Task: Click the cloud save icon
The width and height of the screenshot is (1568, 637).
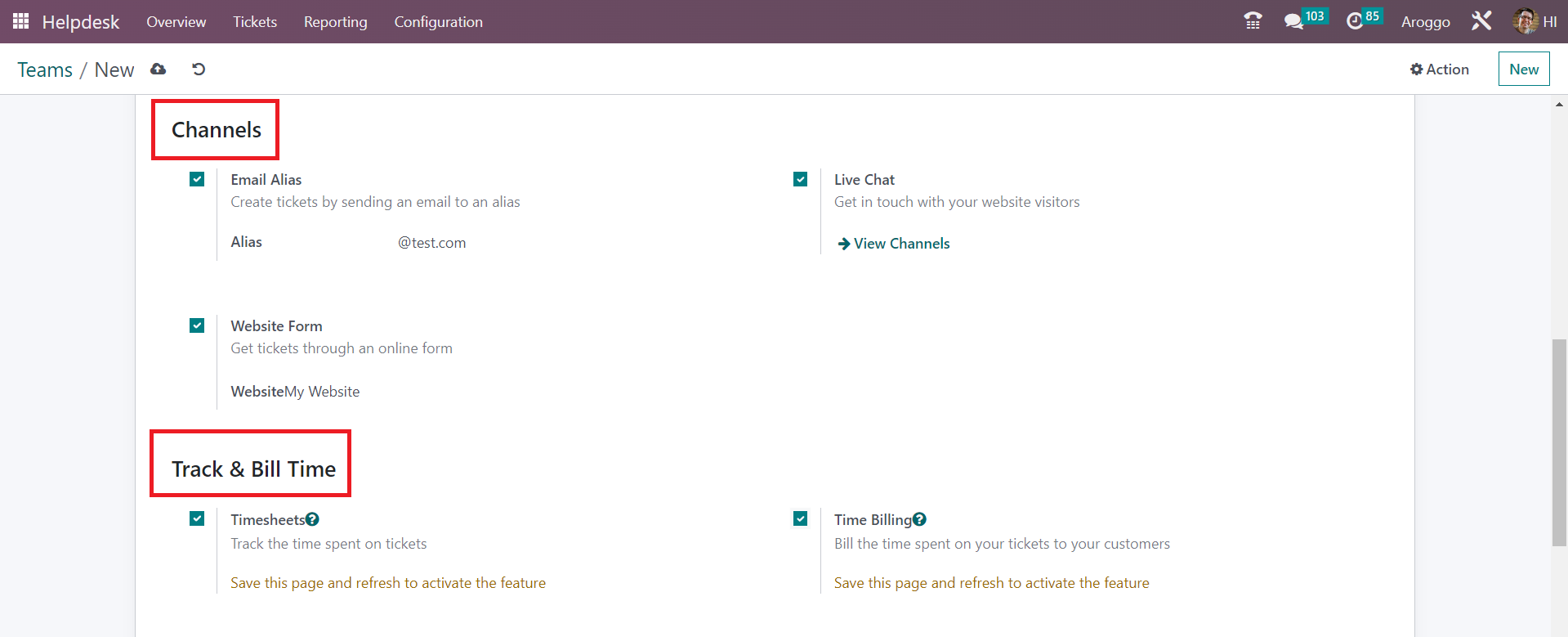Action: tap(159, 70)
